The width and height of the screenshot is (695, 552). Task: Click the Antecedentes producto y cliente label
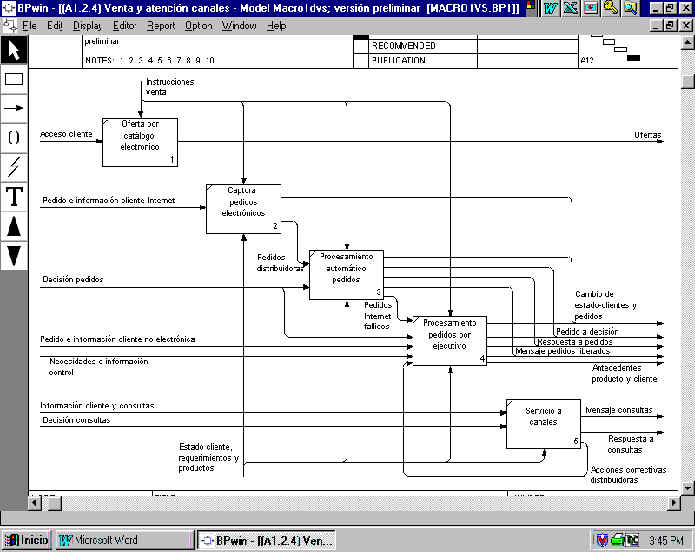(x=624, y=373)
